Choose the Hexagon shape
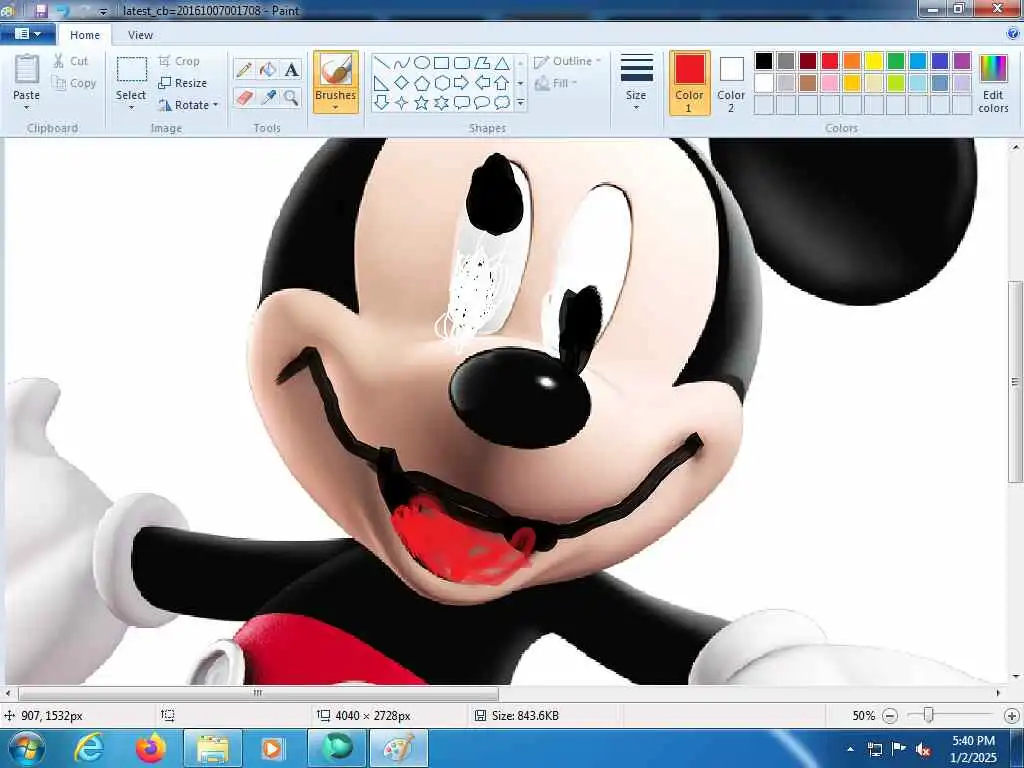 point(441,83)
